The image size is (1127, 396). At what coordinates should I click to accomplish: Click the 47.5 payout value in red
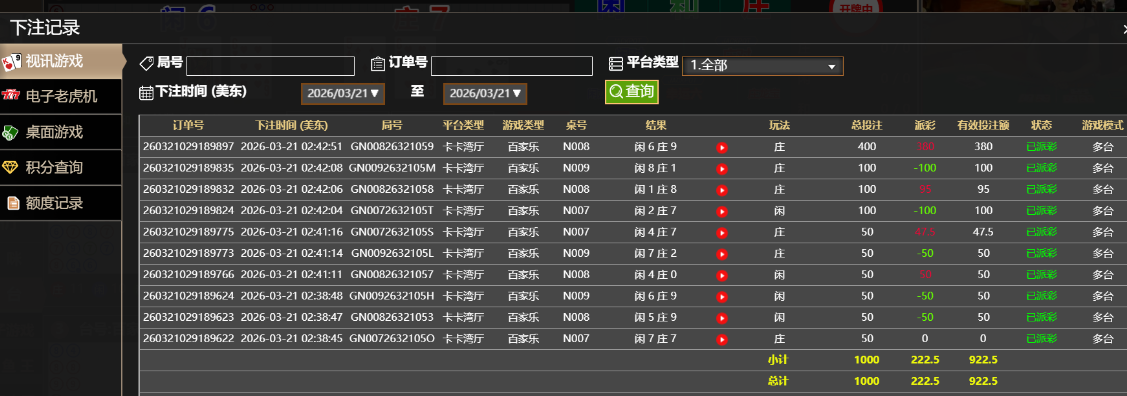tap(925, 232)
